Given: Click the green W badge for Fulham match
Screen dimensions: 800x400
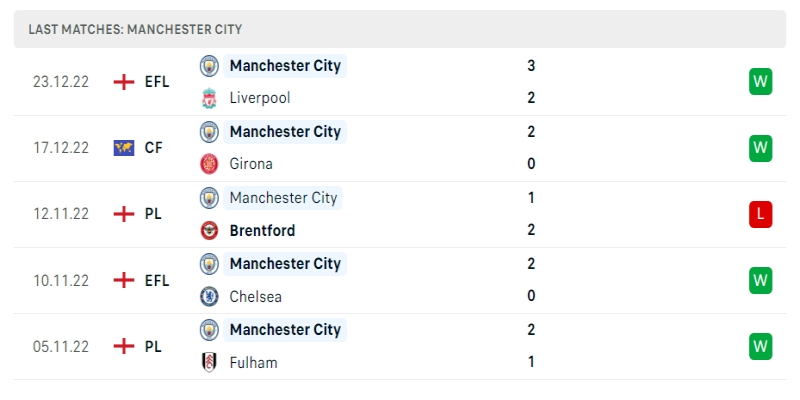Looking at the screenshot, I should (761, 346).
